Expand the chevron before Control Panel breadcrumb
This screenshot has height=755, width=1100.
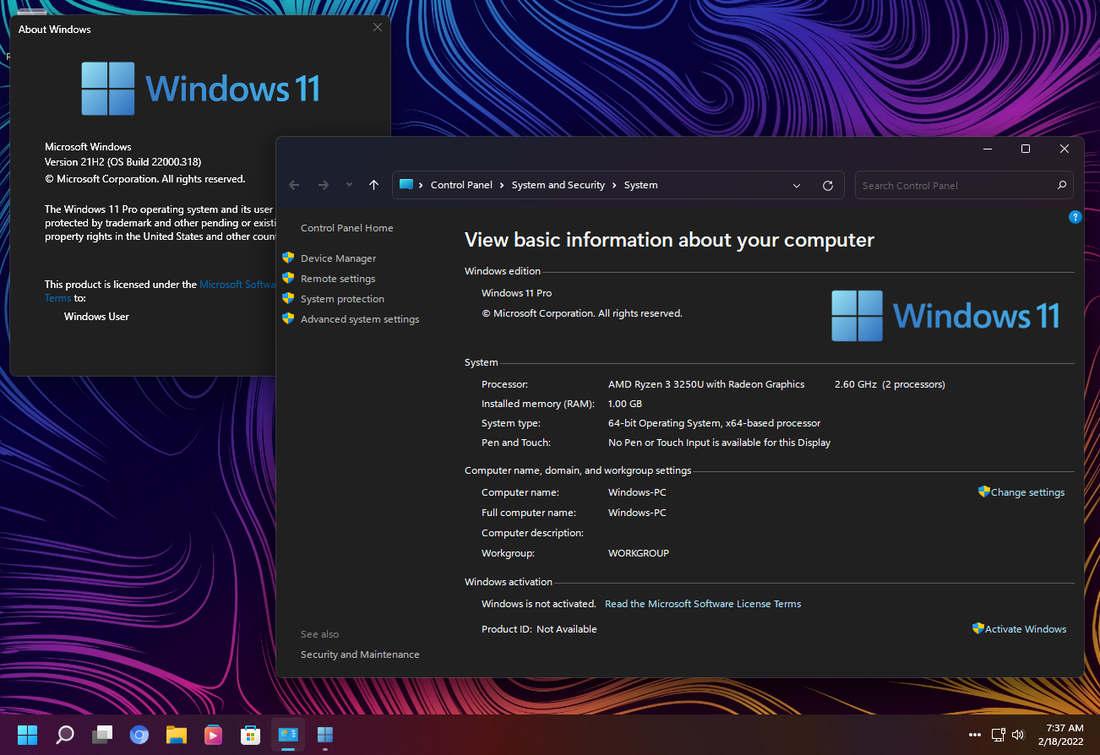coord(421,185)
